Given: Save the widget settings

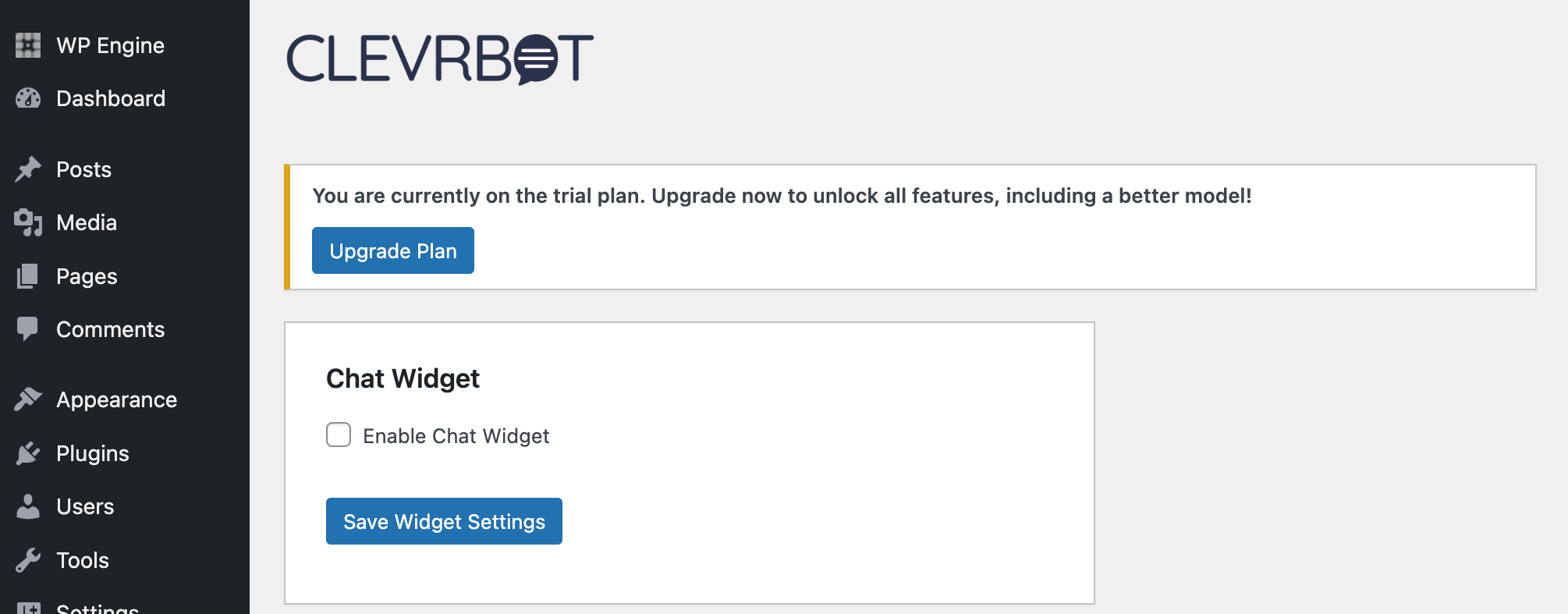Looking at the screenshot, I should [444, 521].
